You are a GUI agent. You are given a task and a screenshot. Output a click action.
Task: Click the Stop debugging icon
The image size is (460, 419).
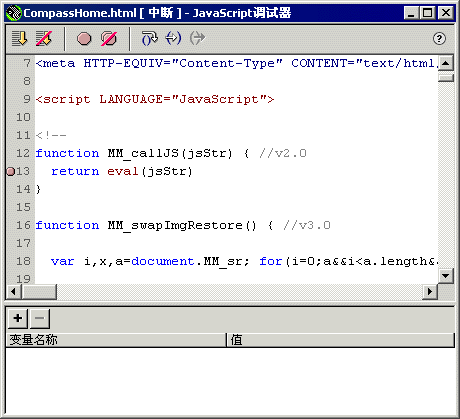(44, 38)
